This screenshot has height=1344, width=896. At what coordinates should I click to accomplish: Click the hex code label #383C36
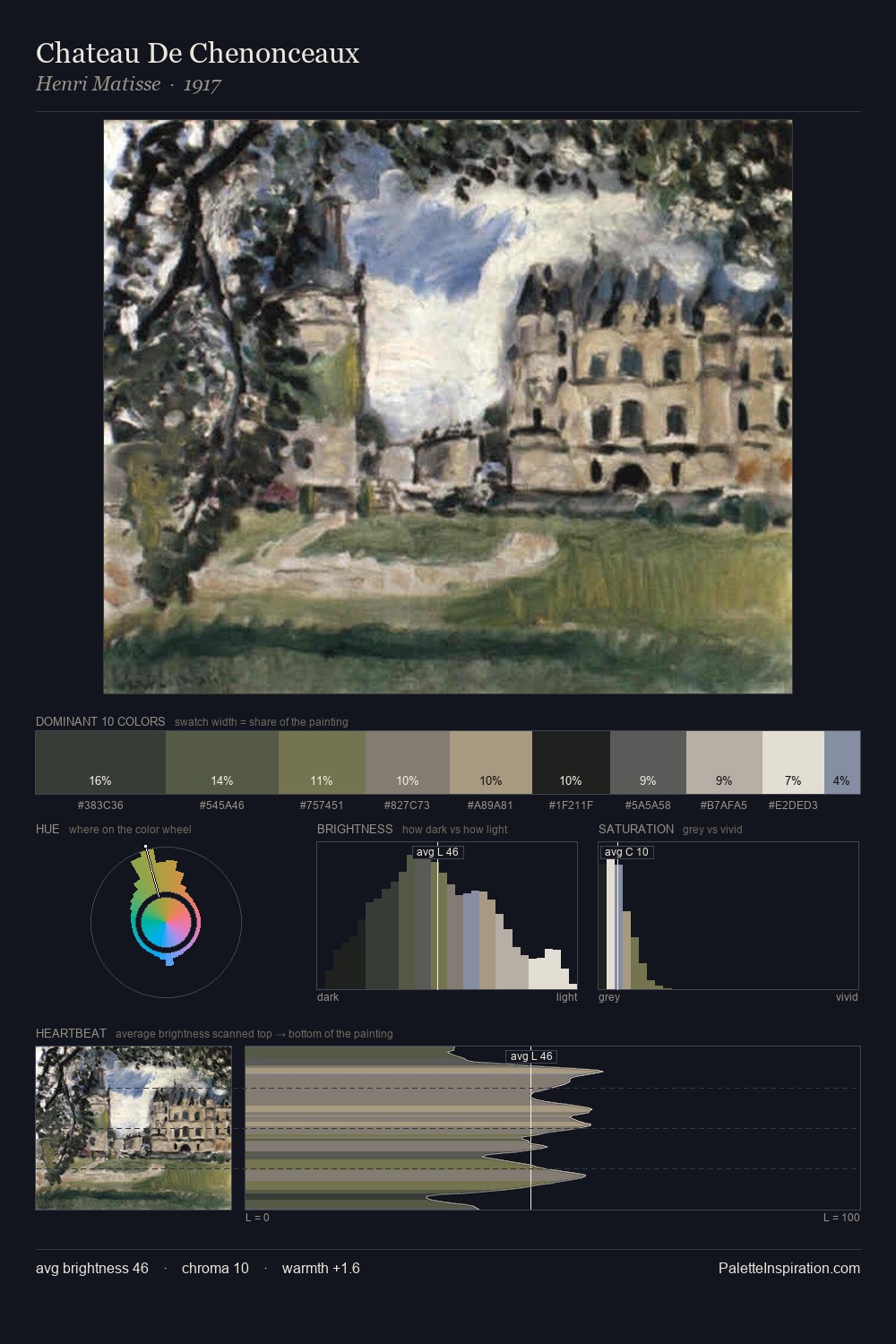tap(100, 806)
